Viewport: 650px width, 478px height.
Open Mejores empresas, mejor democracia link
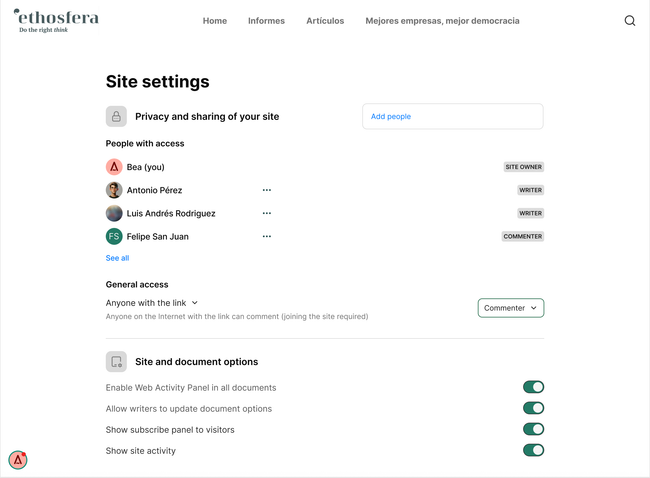(442, 21)
